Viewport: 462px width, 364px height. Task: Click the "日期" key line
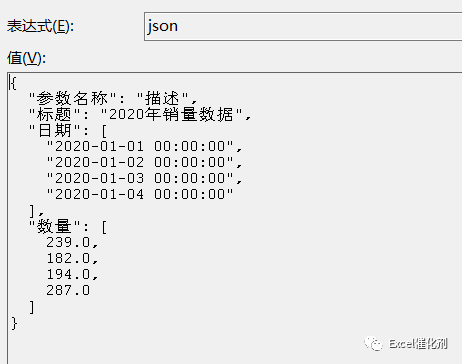coord(68,130)
